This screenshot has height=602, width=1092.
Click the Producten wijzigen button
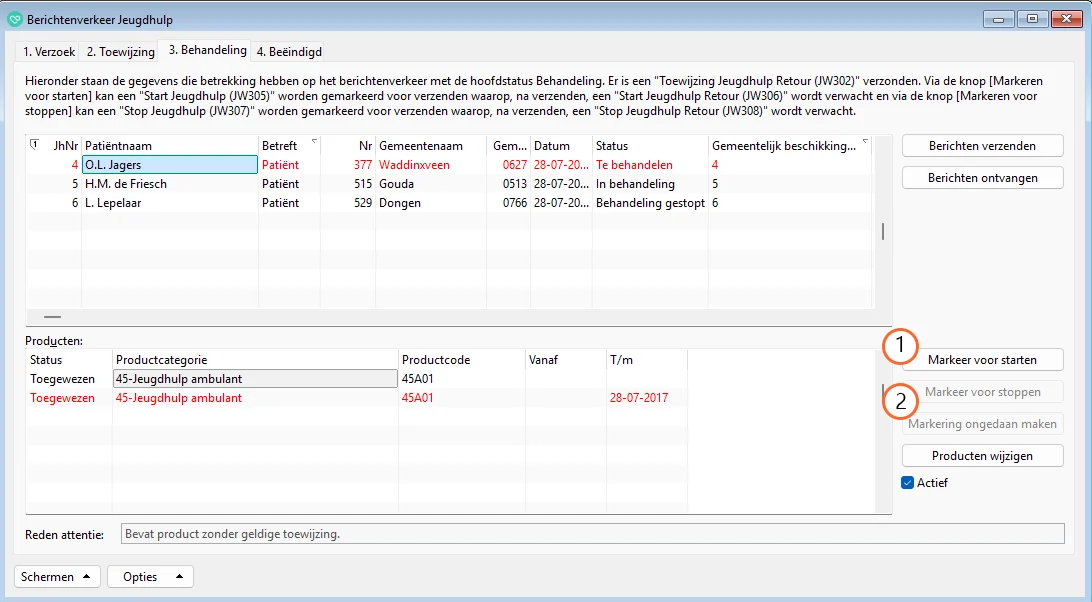(982, 456)
